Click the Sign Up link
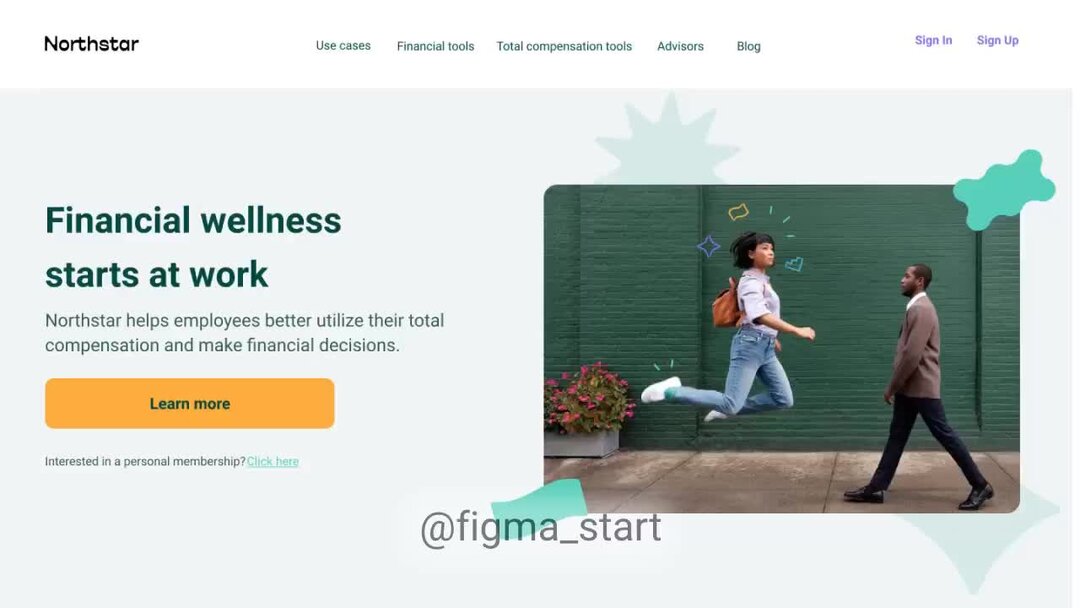 point(997,40)
